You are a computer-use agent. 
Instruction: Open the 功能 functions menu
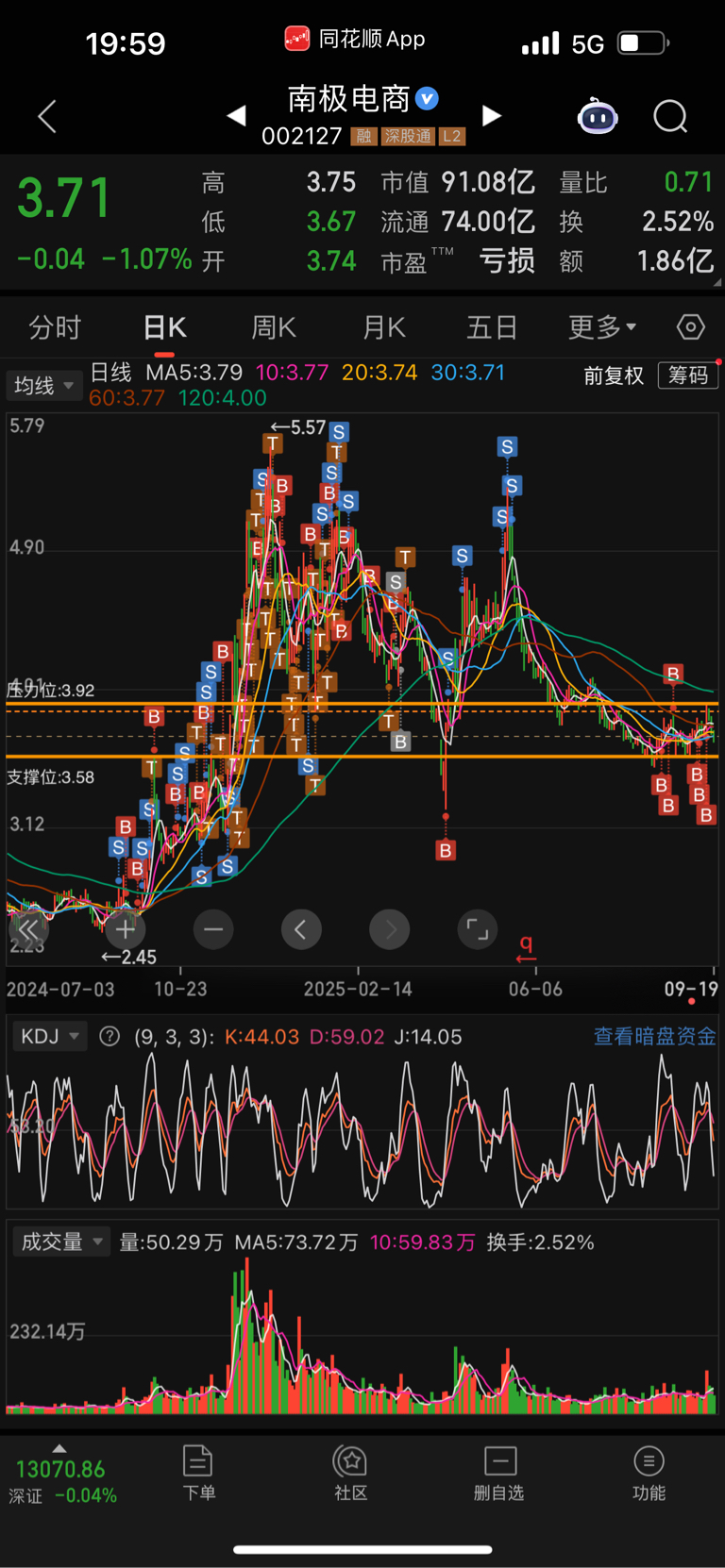tap(649, 1473)
